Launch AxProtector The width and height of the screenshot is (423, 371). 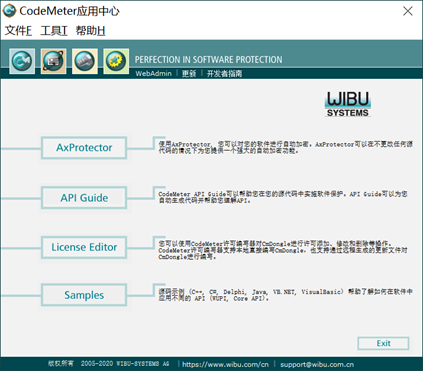tap(84, 148)
